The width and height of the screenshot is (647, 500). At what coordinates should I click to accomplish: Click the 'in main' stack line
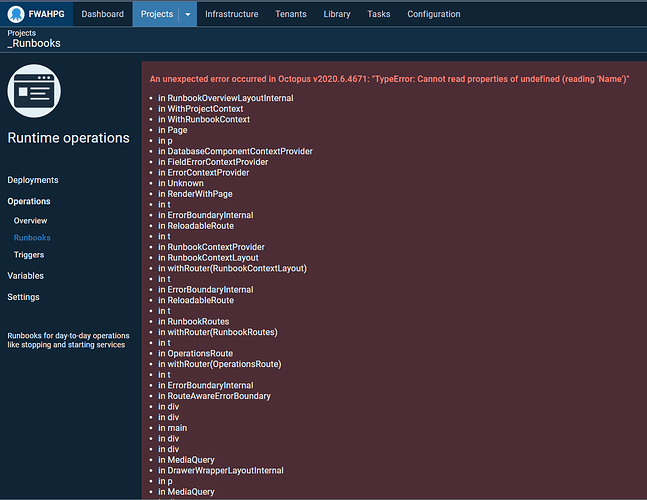(x=172, y=428)
